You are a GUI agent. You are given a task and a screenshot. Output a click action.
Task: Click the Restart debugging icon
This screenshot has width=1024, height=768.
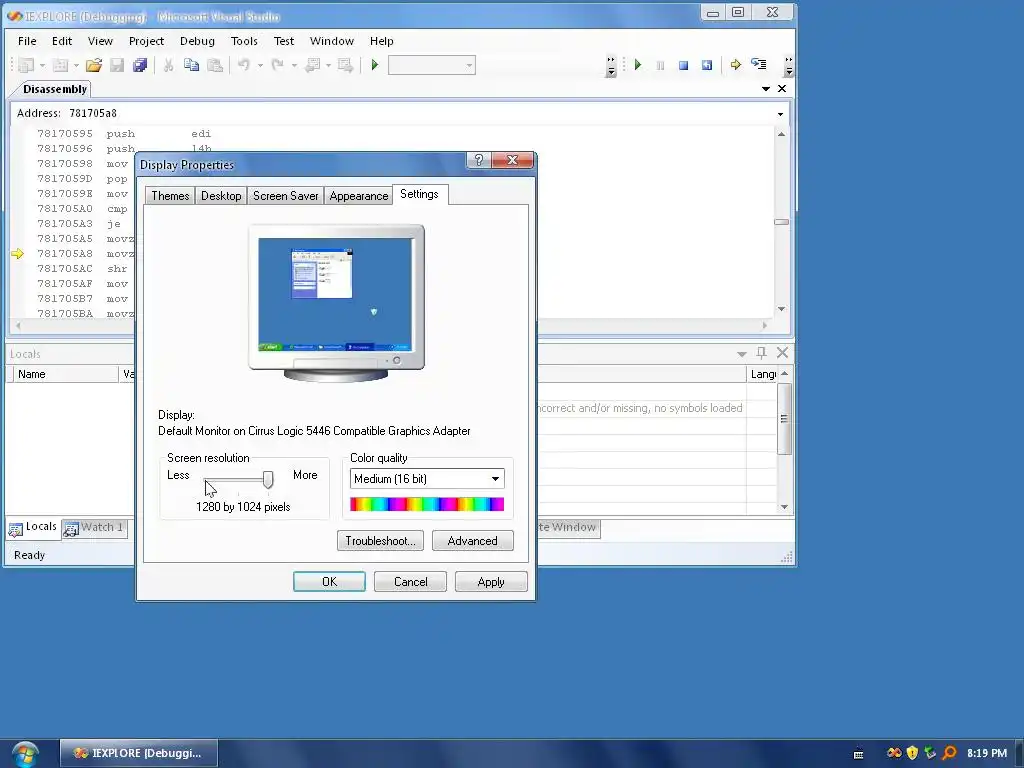point(707,65)
